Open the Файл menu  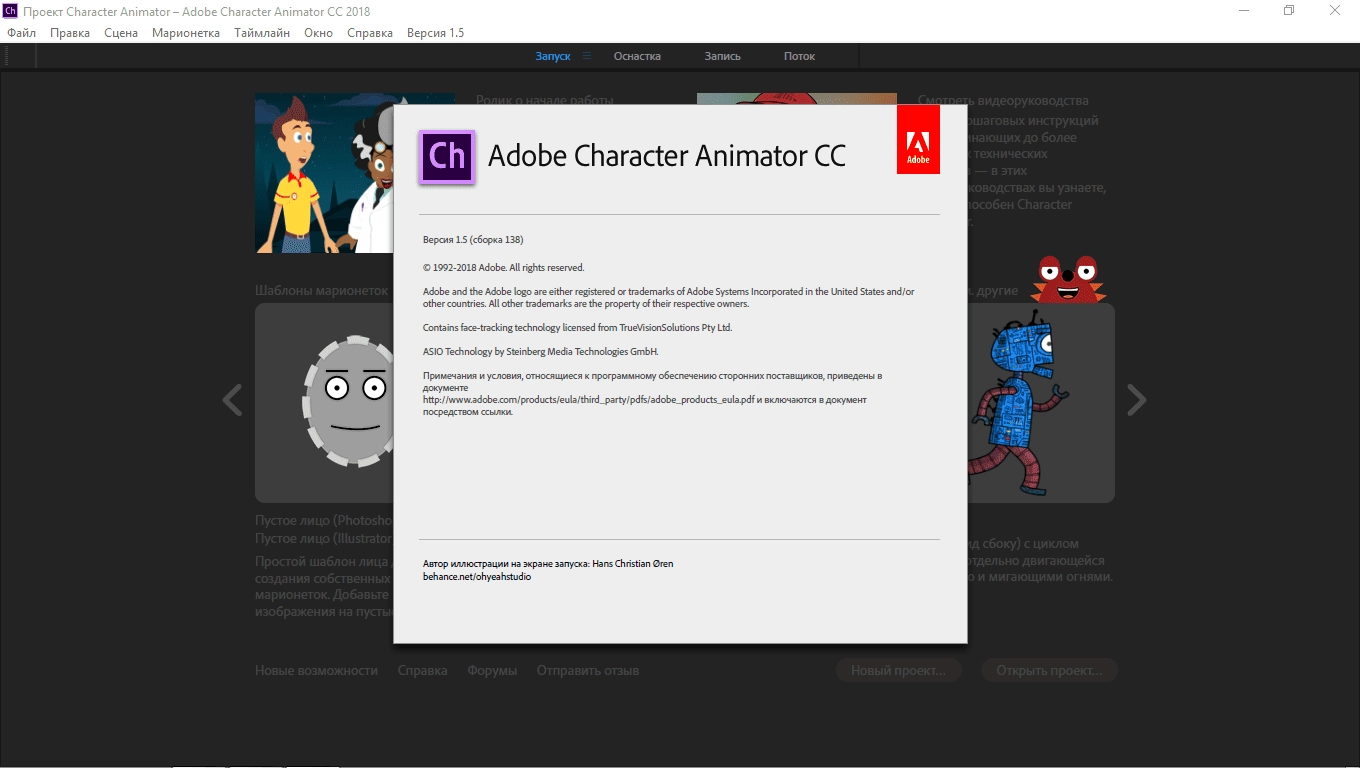point(21,33)
